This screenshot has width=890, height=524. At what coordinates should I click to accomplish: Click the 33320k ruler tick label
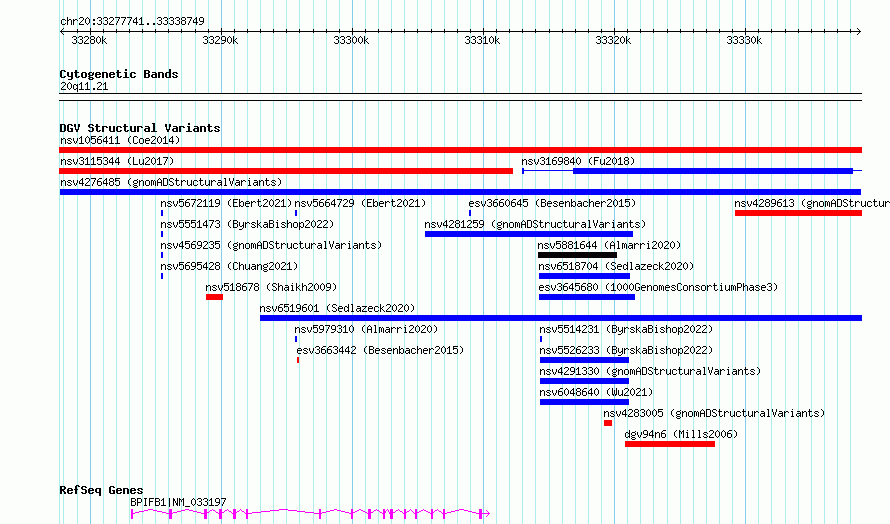(613, 40)
